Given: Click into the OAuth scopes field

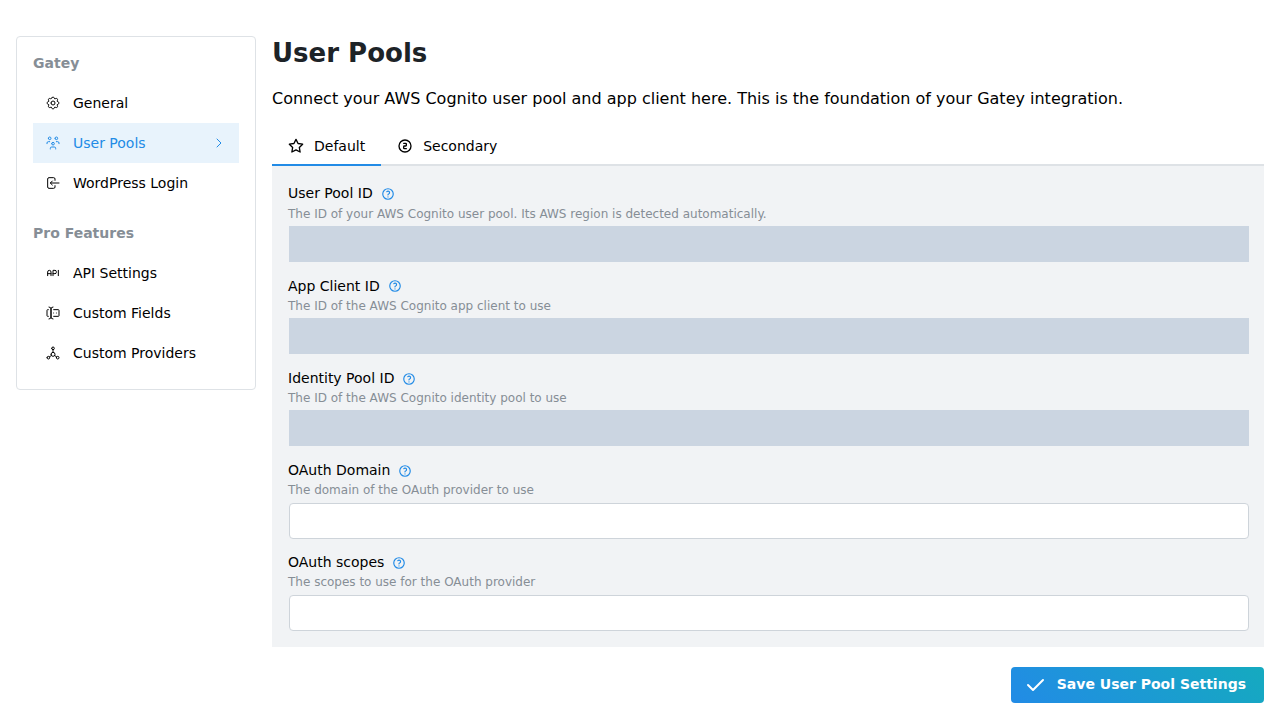Looking at the screenshot, I should click(768, 613).
